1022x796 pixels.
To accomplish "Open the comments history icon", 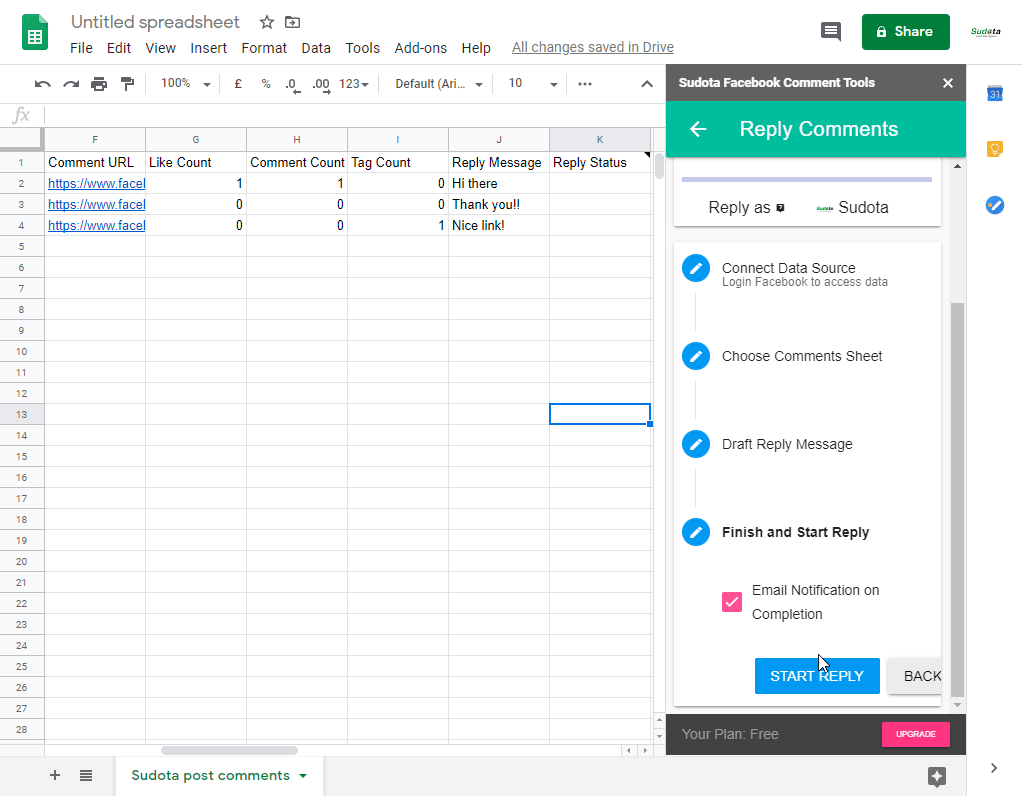I will pos(830,31).
